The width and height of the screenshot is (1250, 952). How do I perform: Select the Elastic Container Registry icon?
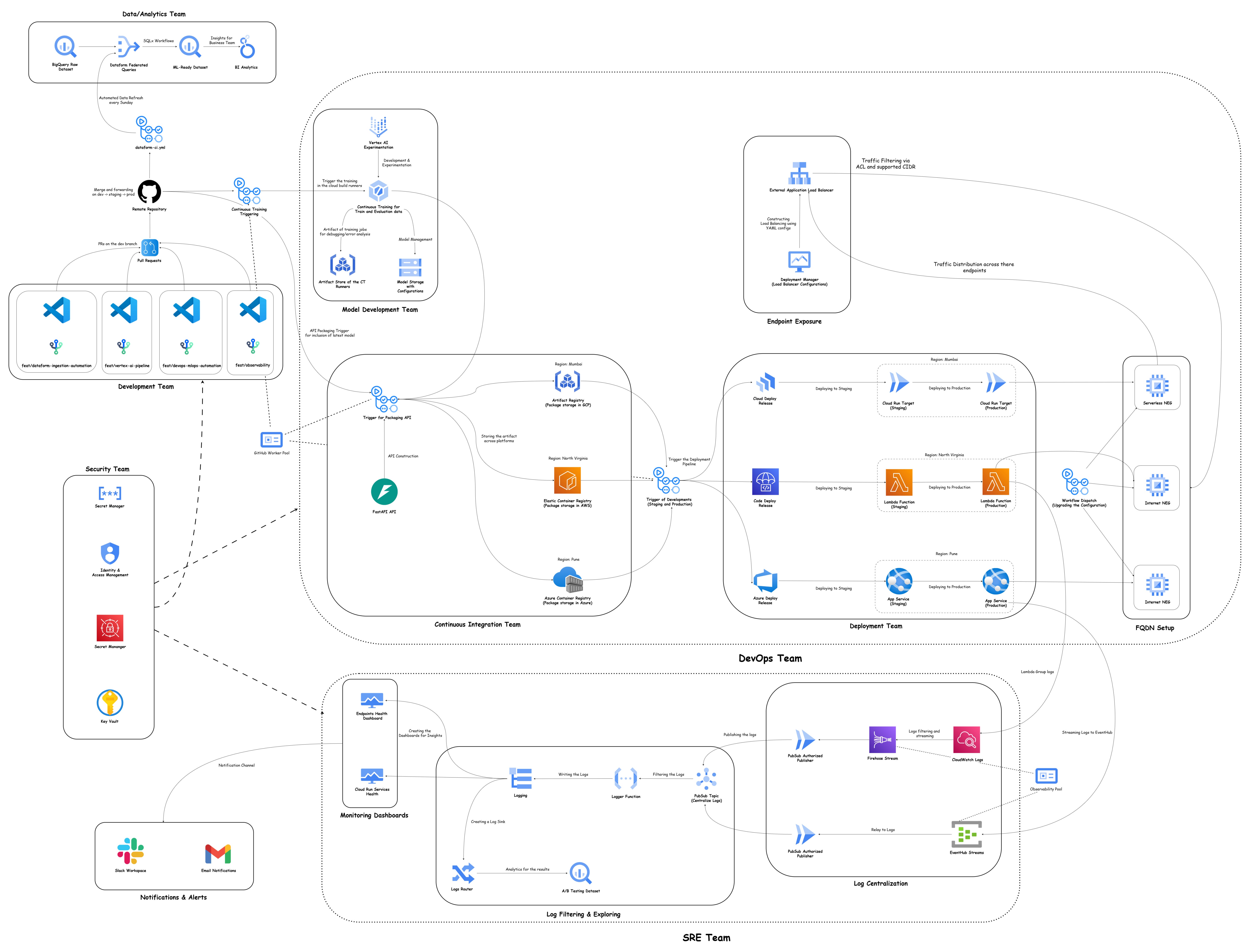567,480
